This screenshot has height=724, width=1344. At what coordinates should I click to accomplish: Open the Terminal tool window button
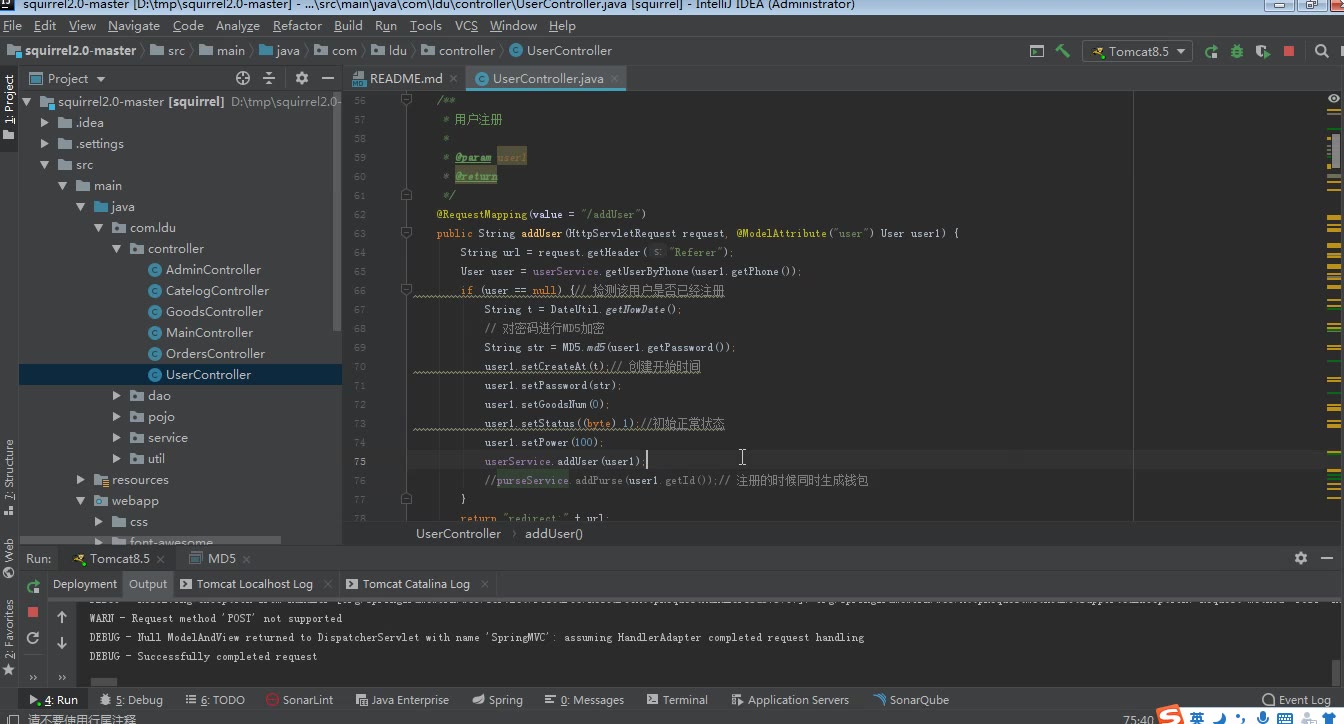point(677,700)
